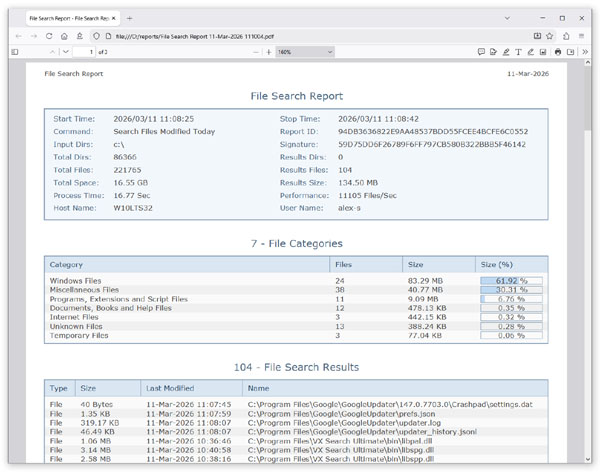Click the Name column header in results
The image size is (600, 472).
click(x=395, y=388)
